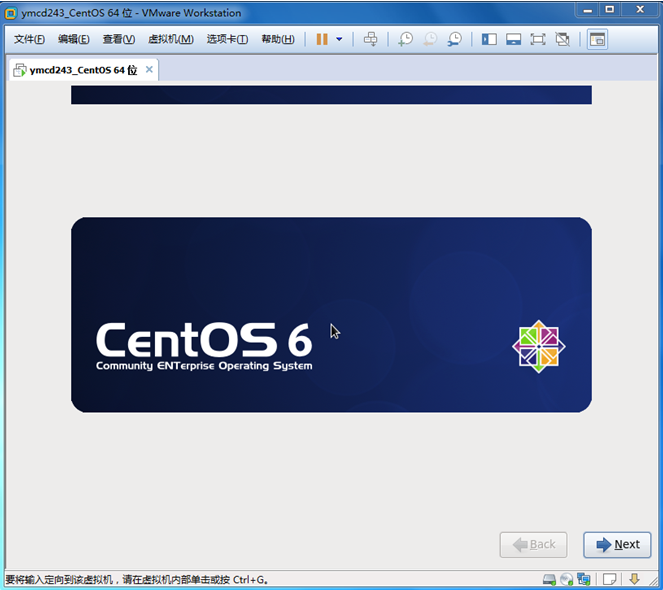The height and width of the screenshot is (590, 663).
Task: Select the ymcd243_CentOS 64 位 tab
Action: [84, 70]
